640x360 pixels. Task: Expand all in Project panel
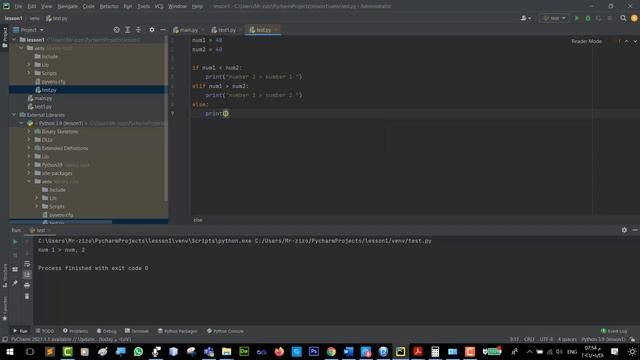pyautogui.click(x=128, y=30)
